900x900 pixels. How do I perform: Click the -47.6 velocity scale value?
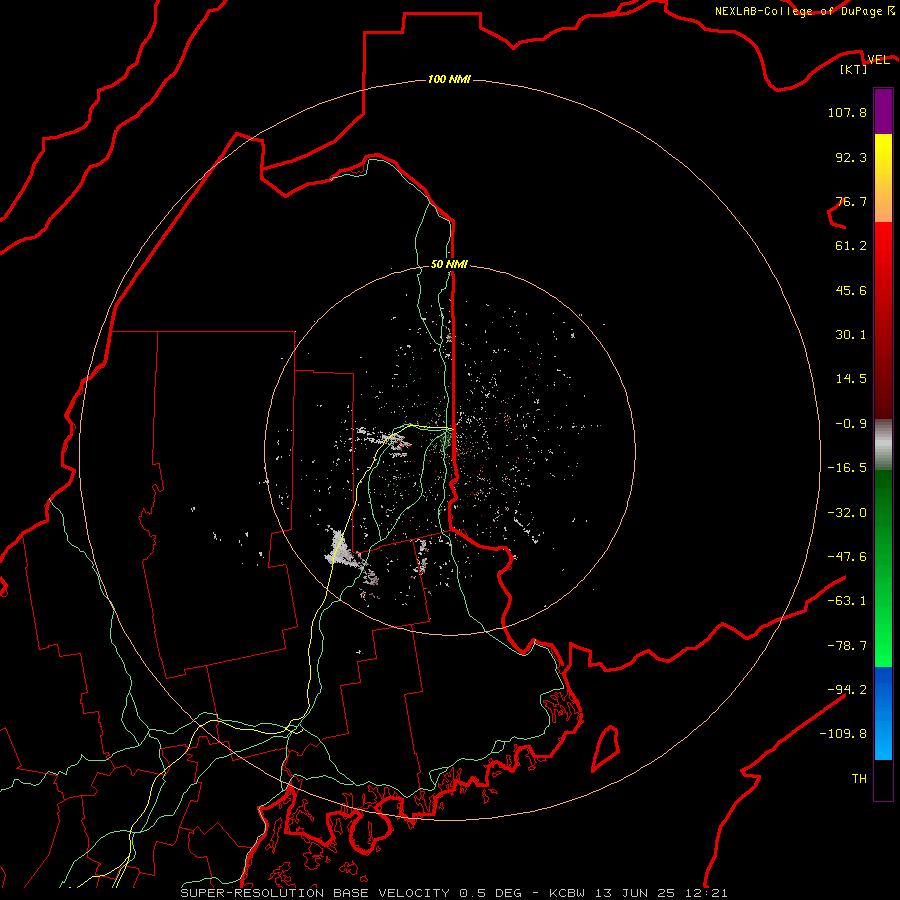(x=847, y=557)
